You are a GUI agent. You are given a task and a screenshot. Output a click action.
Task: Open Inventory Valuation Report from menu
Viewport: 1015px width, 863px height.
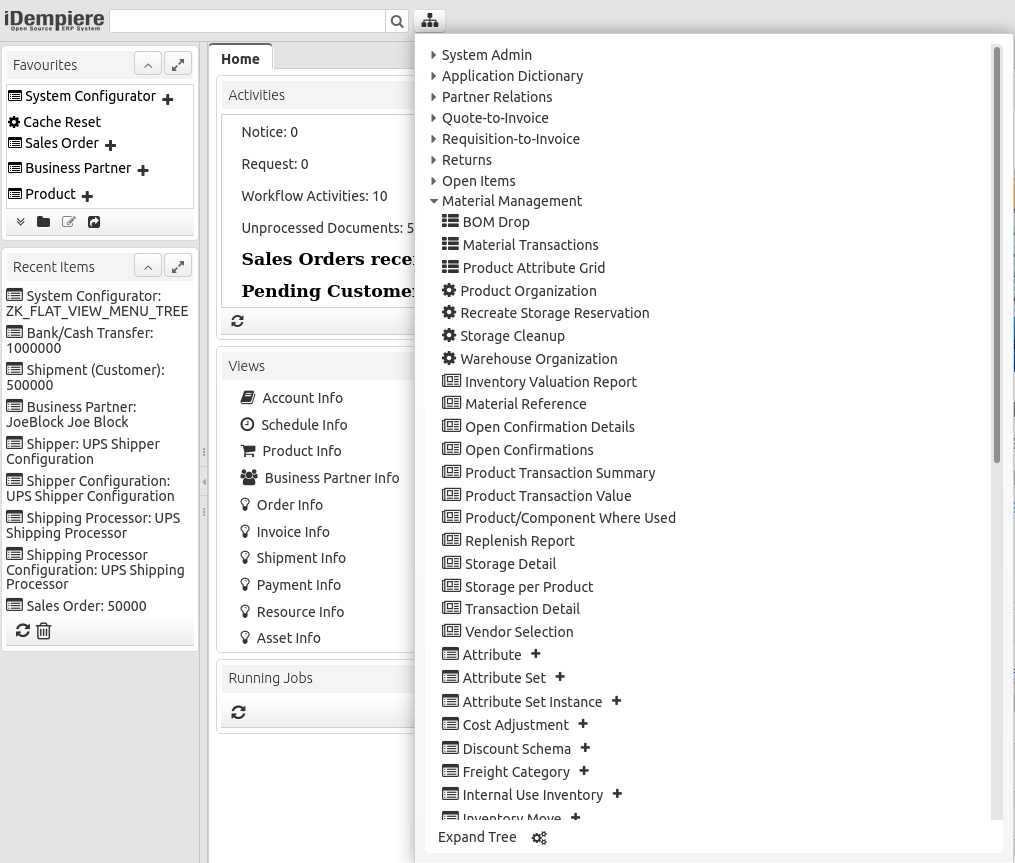point(550,382)
